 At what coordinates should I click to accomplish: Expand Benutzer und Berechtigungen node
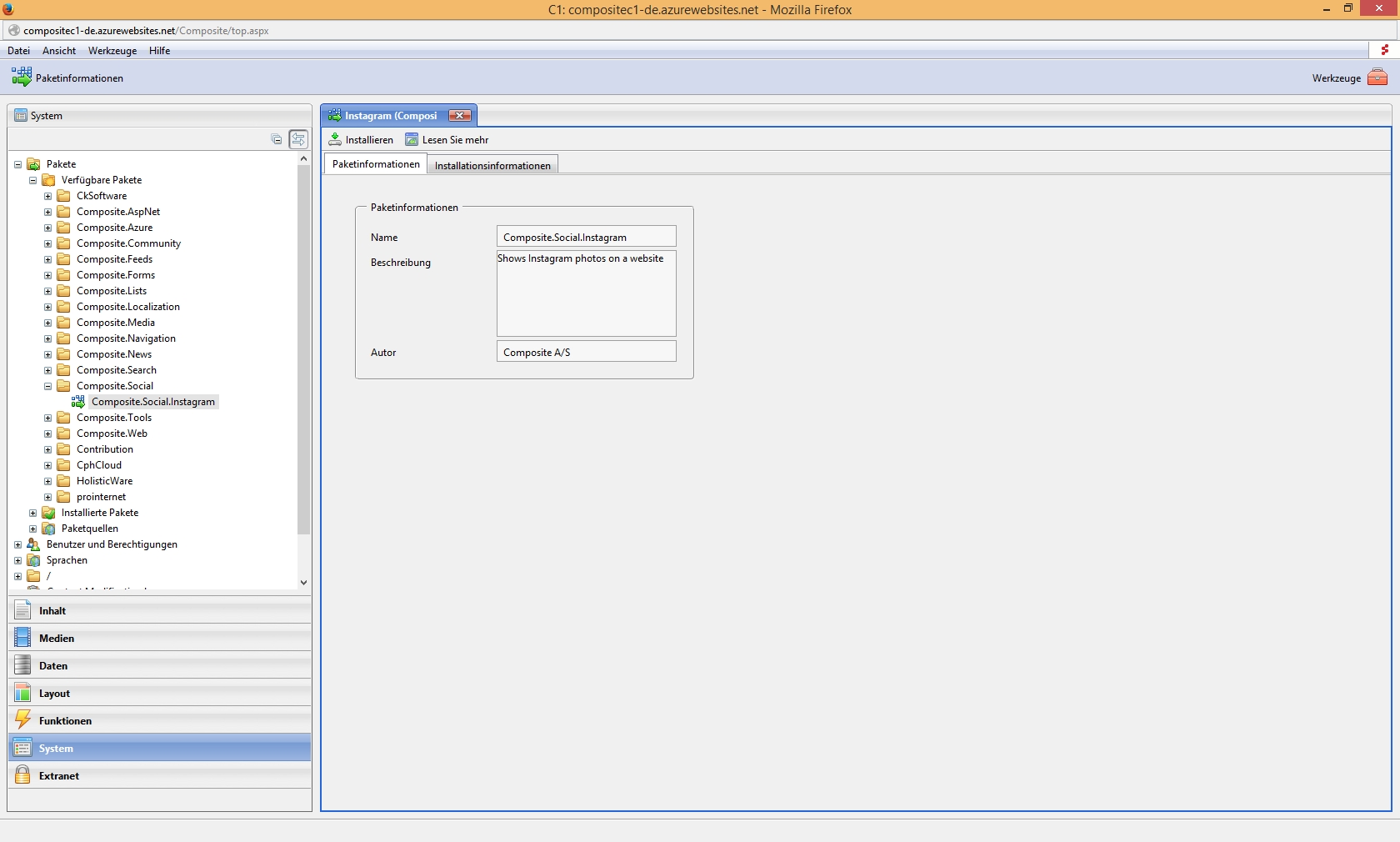coord(18,544)
